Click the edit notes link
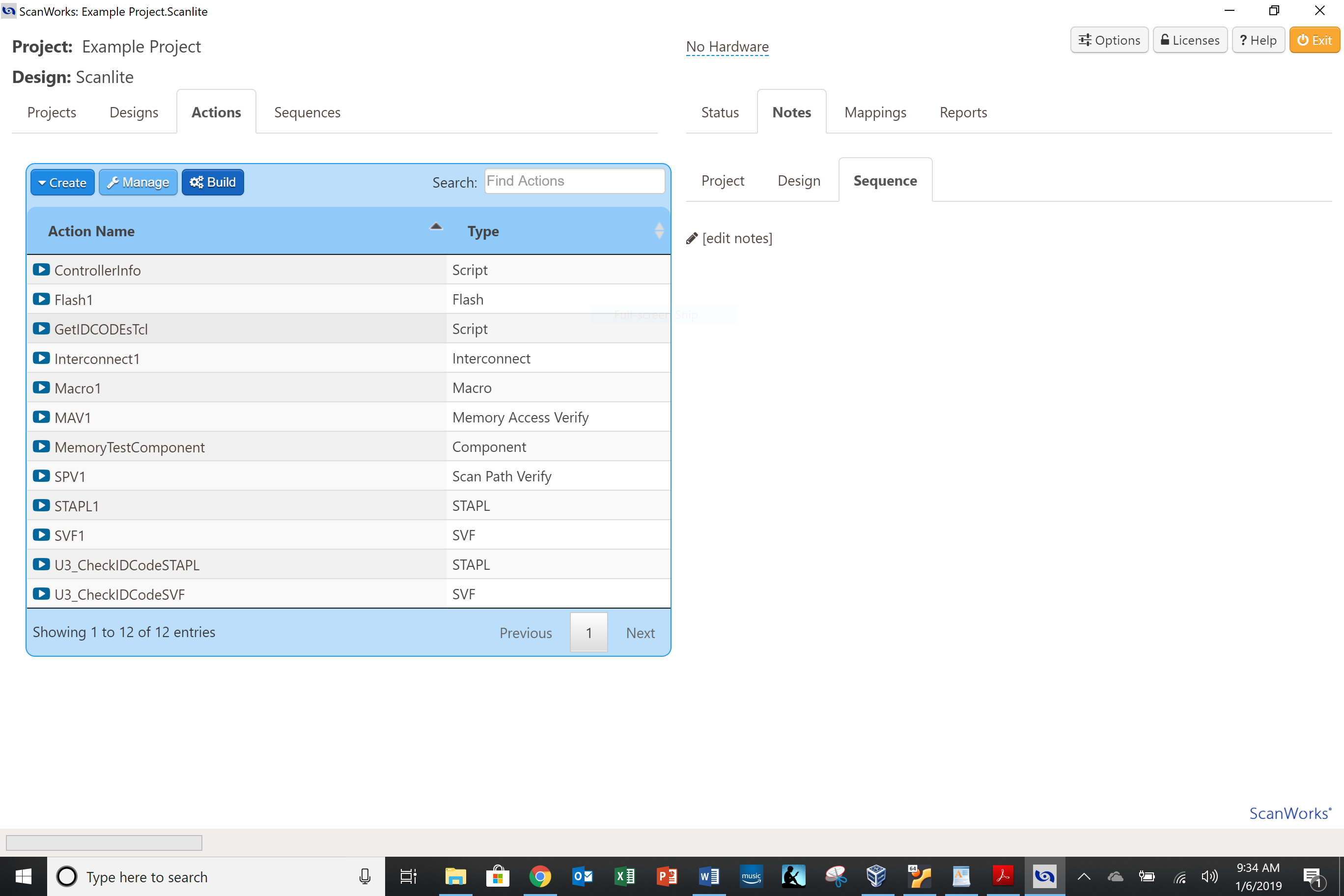 click(x=736, y=238)
